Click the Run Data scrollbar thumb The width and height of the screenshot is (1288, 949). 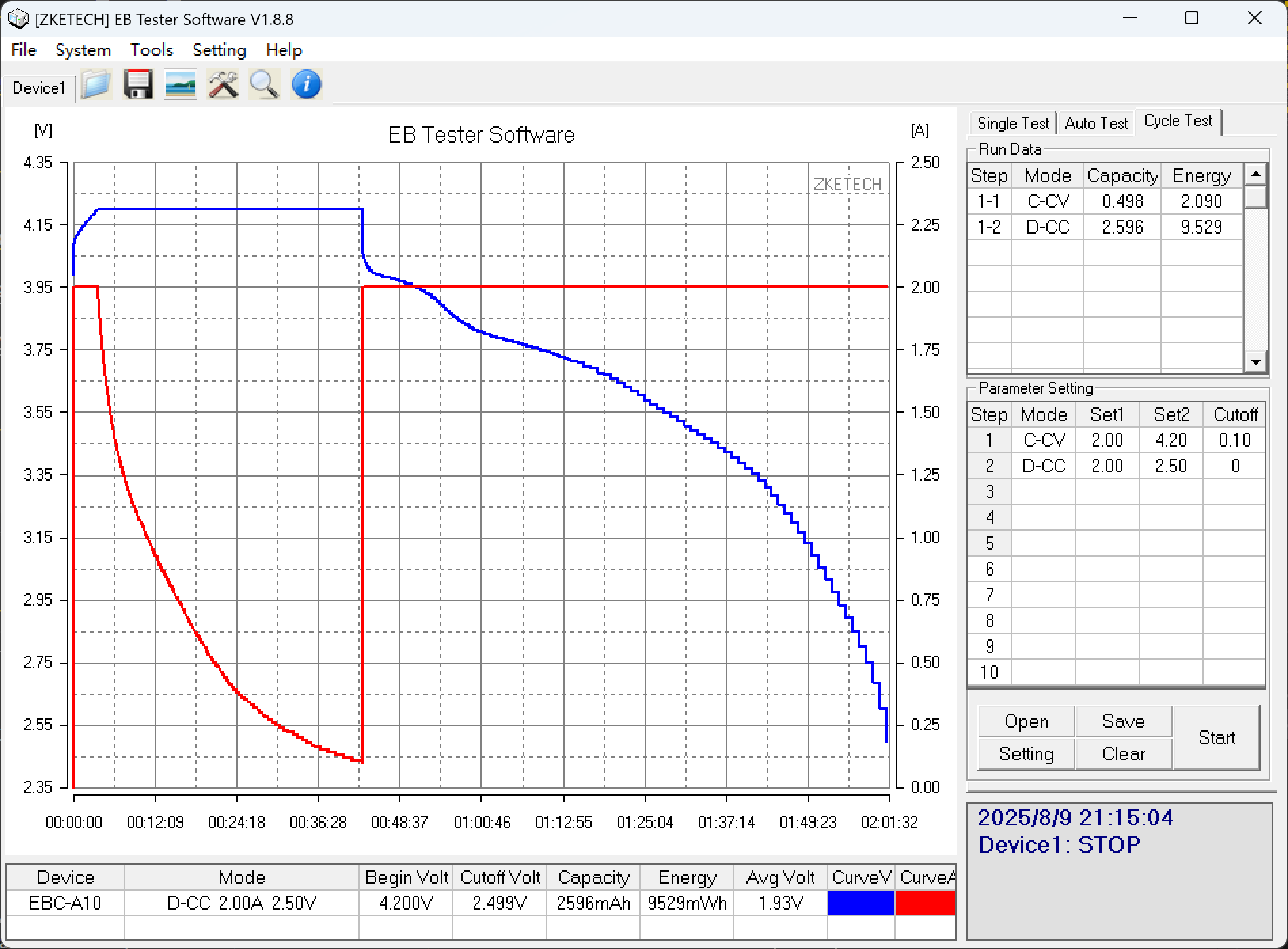1255,197
